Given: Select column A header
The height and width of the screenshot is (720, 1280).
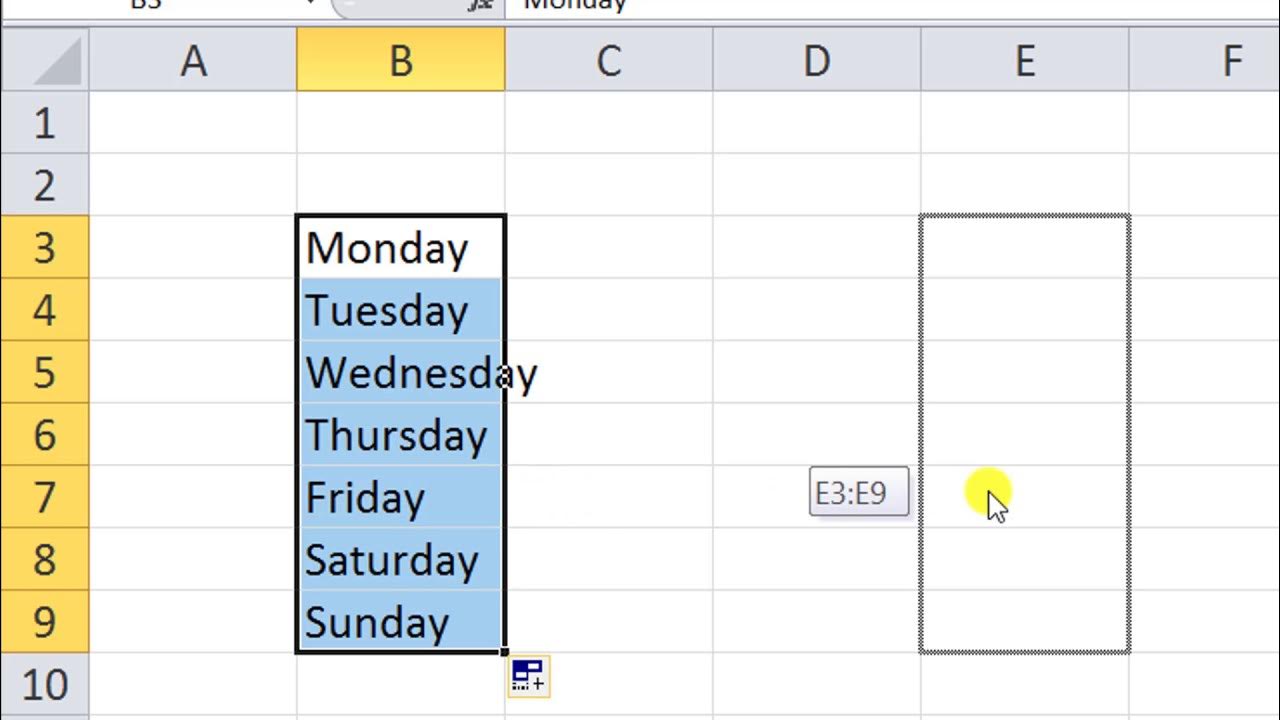Looking at the screenshot, I should [193, 62].
